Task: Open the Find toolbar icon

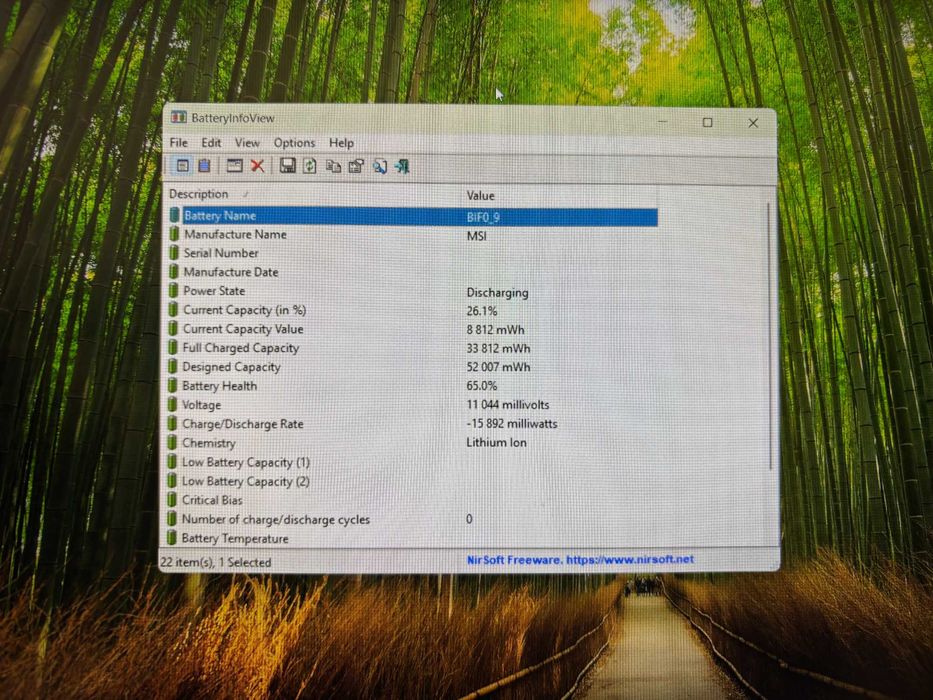Action: (380, 166)
